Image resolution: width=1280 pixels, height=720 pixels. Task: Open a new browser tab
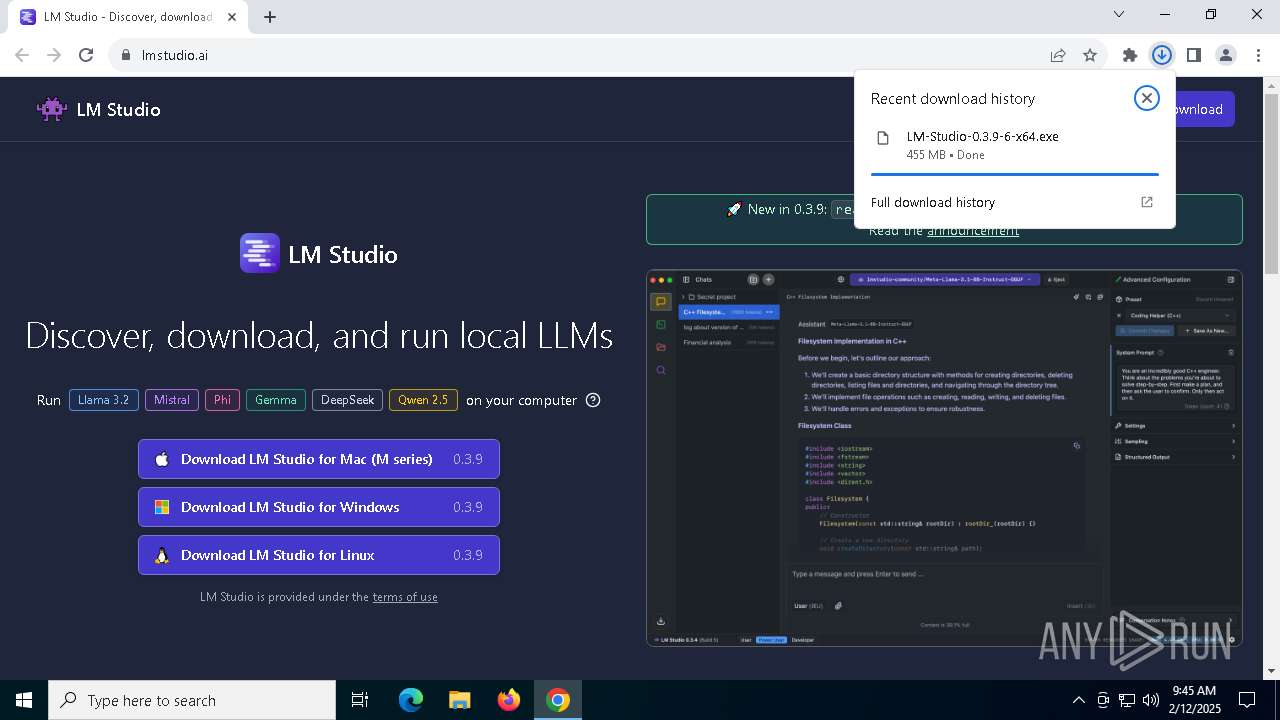(270, 16)
